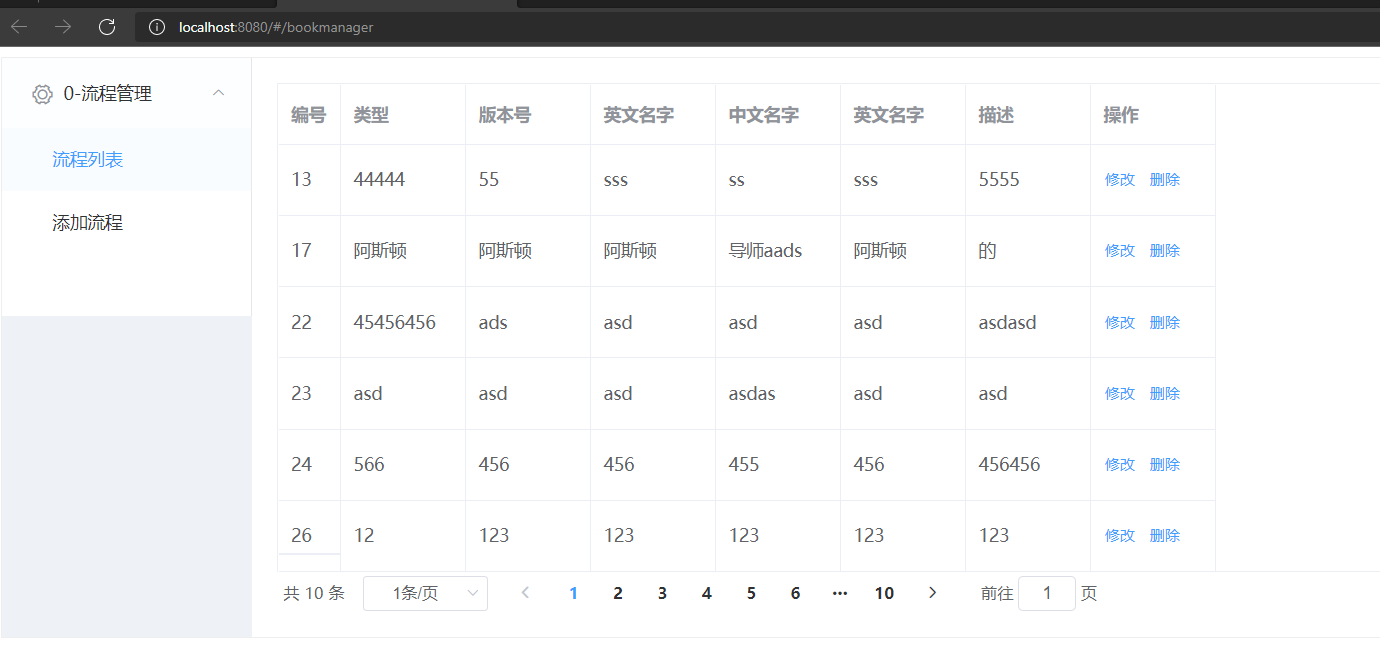Click the cell containing asdasd
Image resolution: width=1380 pixels, height=672 pixels.
1028,323
